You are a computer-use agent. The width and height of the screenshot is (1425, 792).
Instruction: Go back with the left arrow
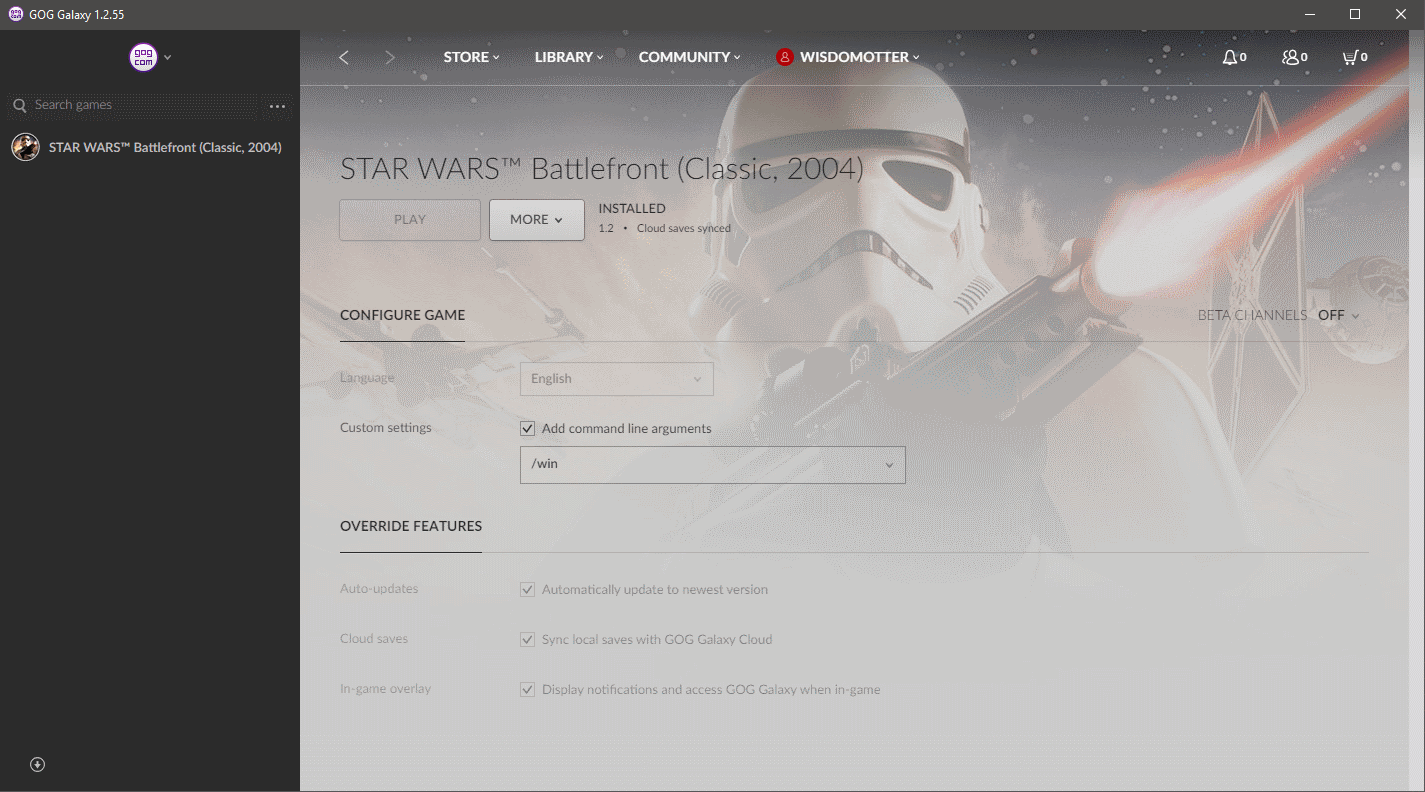[344, 57]
